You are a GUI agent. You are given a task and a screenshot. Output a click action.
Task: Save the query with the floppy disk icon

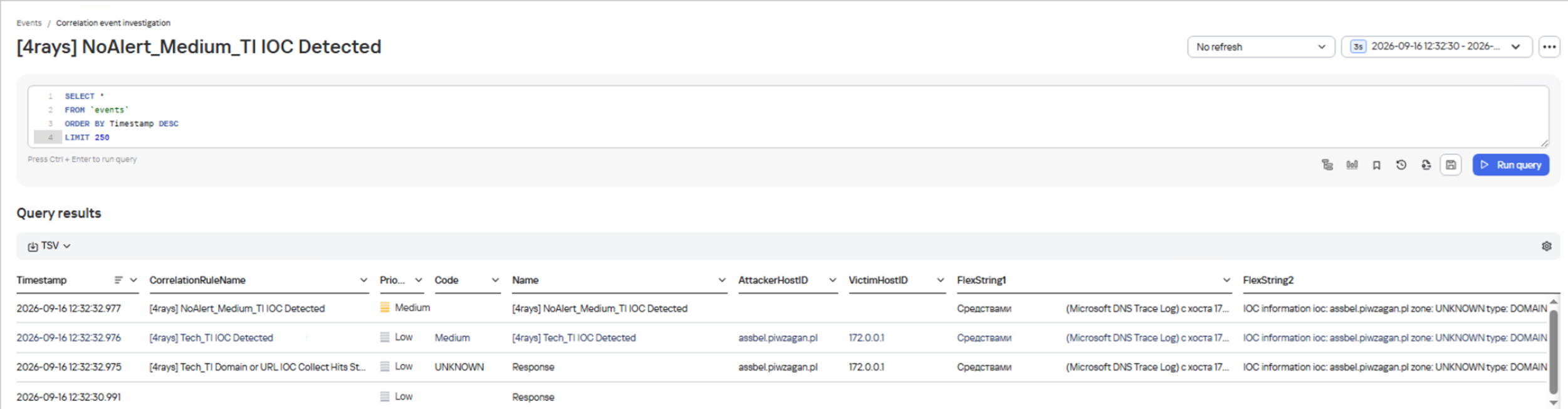pyautogui.click(x=1451, y=165)
